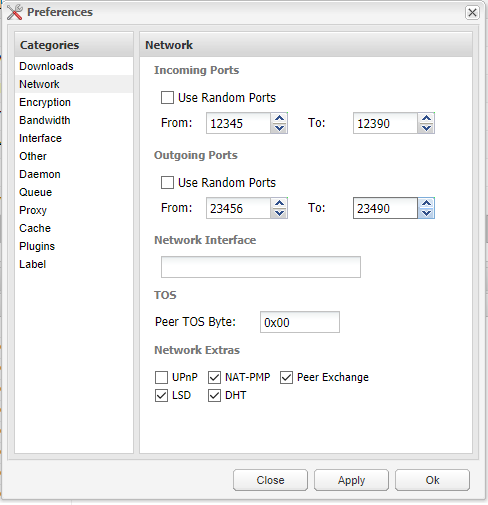Increase the outgoing To port value
This screenshot has height=505, width=488.
click(x=426, y=203)
